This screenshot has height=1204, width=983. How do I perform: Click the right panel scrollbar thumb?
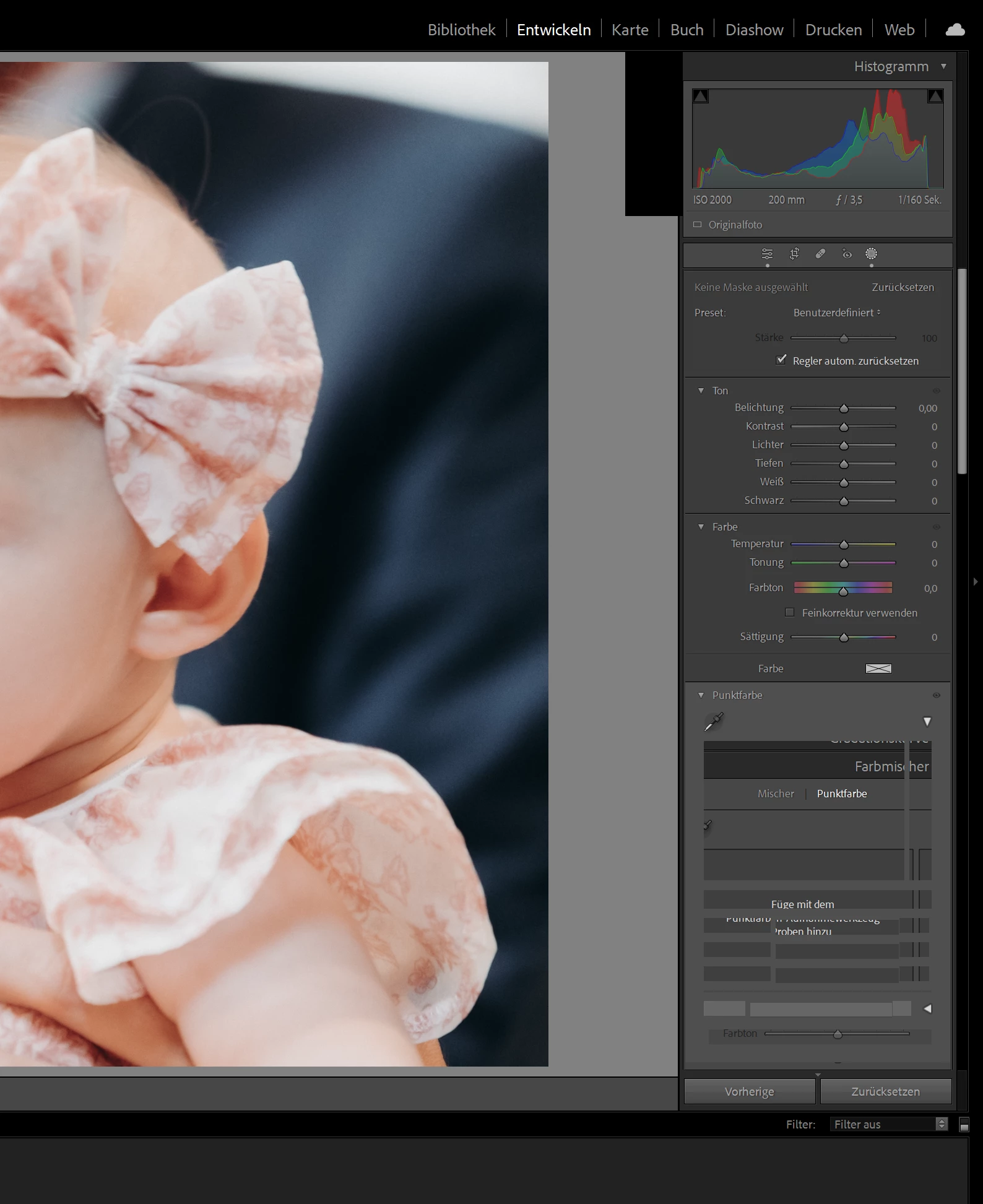(x=962, y=371)
